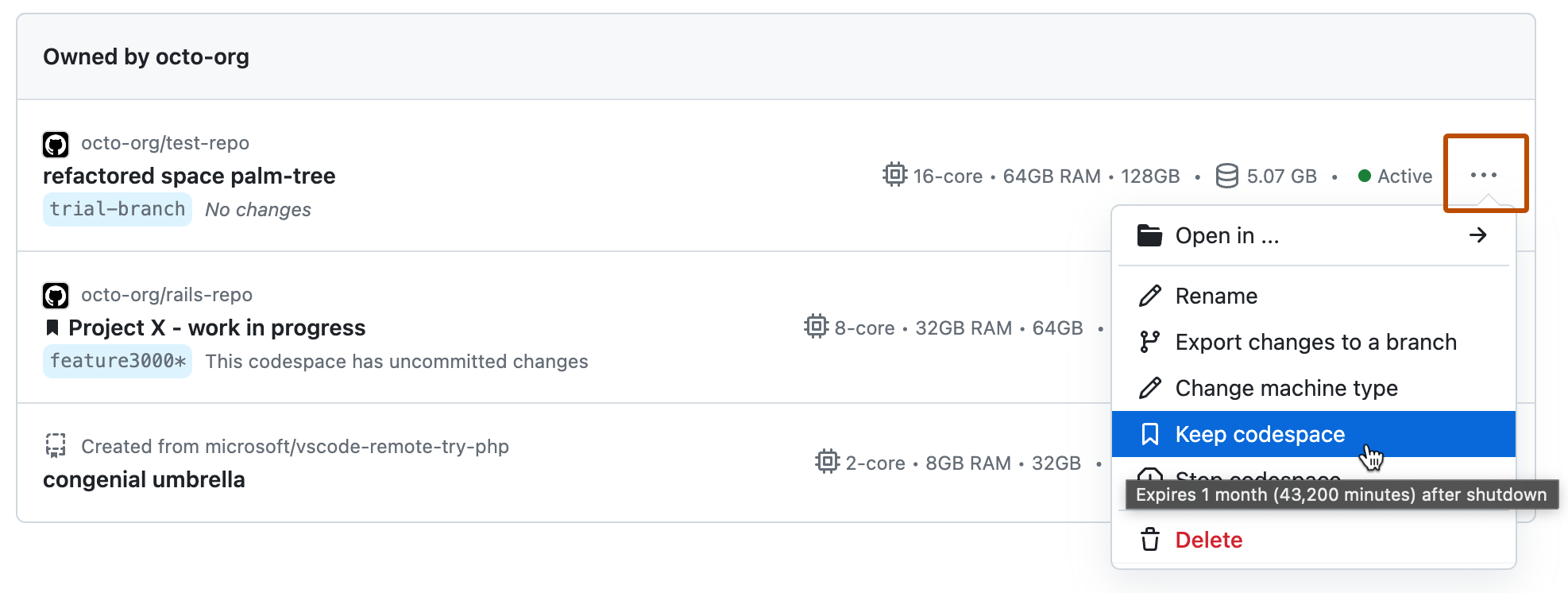This screenshot has height=593, width=1568.
Task: Click the storage icon showing 5.07 GB
Action: [1226, 176]
